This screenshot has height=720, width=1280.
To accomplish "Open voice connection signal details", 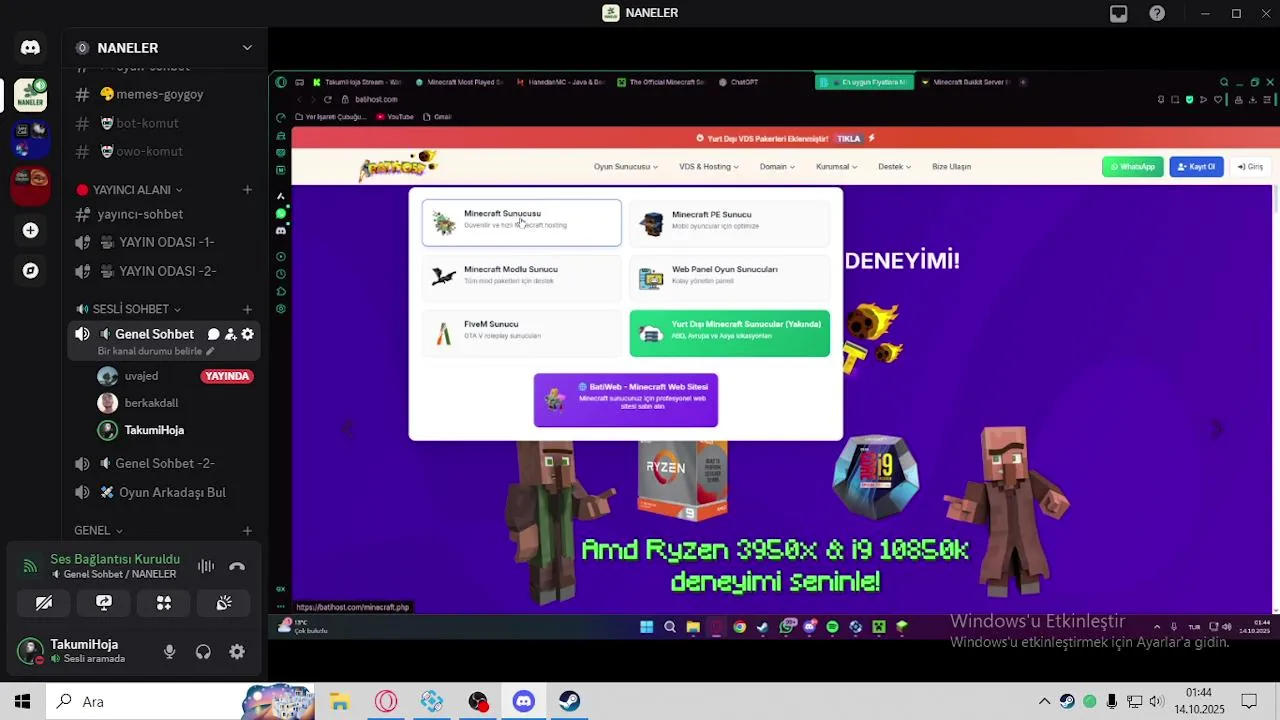I will tap(30, 566).
